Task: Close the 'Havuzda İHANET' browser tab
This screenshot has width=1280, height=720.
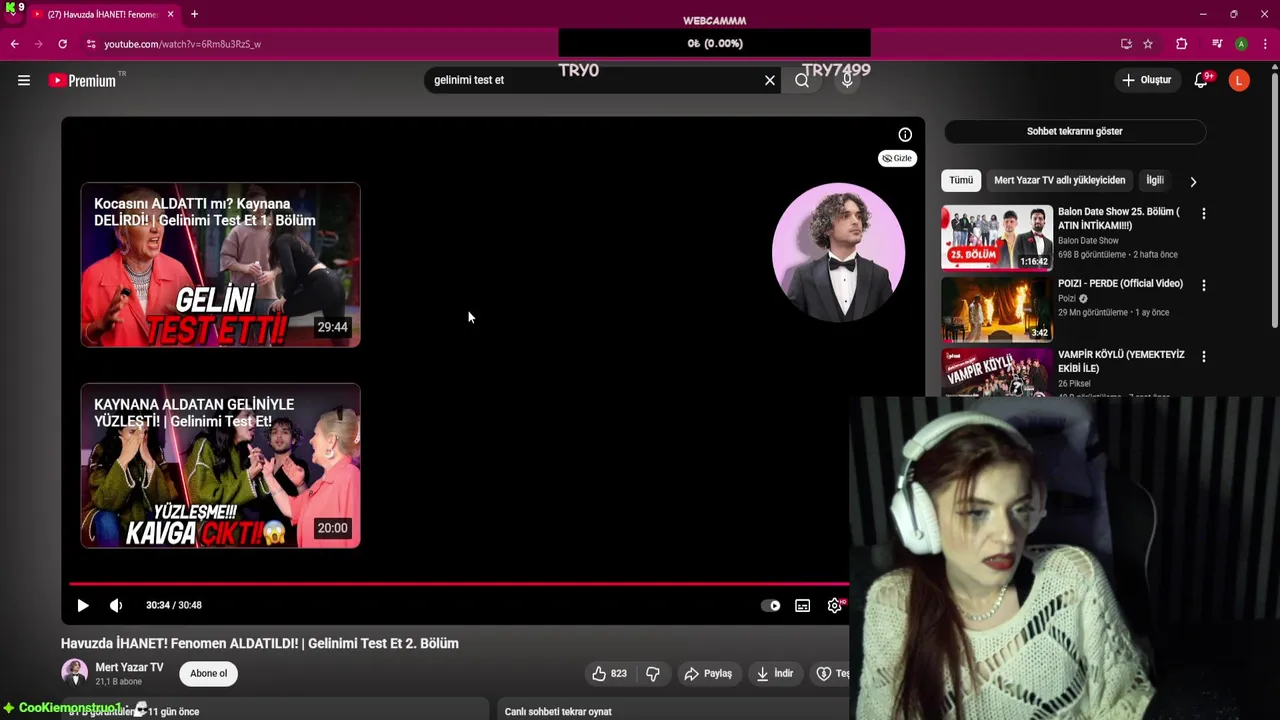Action: tap(170, 14)
